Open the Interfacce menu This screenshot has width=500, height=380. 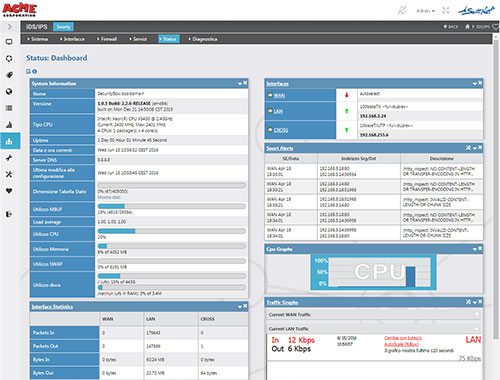(x=72, y=39)
